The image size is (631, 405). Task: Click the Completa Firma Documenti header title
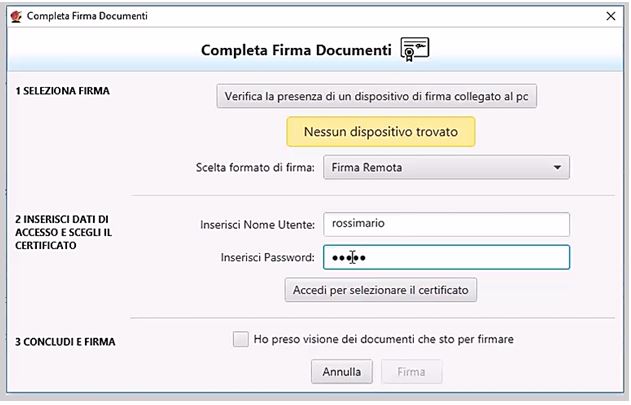point(296,50)
